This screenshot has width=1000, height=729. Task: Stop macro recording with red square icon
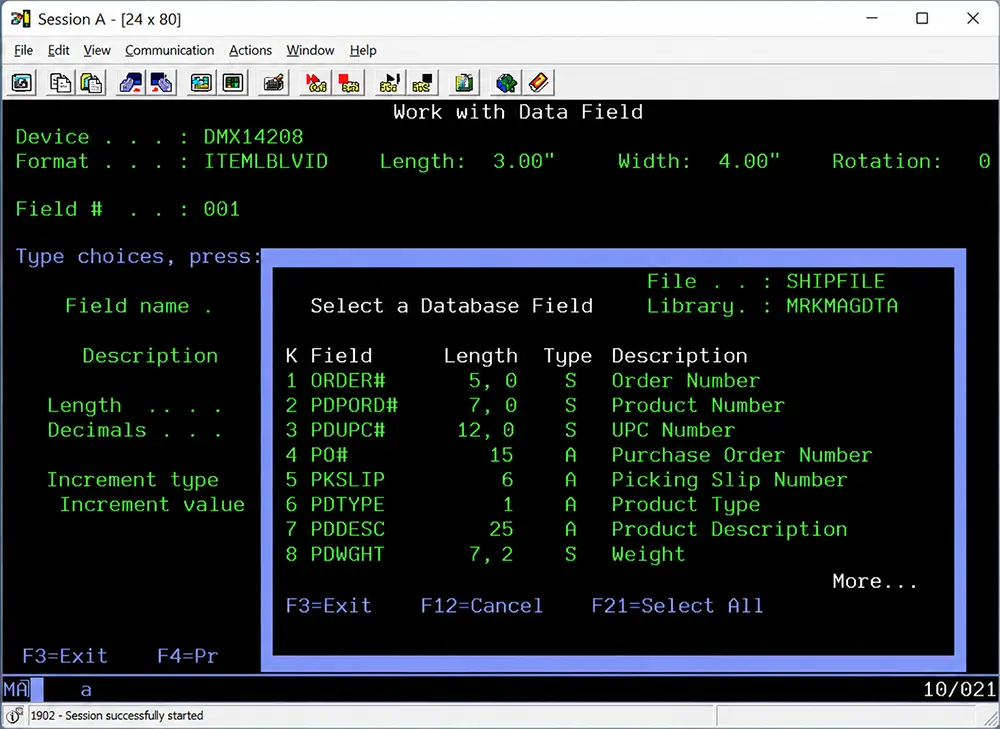pyautogui.click(x=348, y=83)
